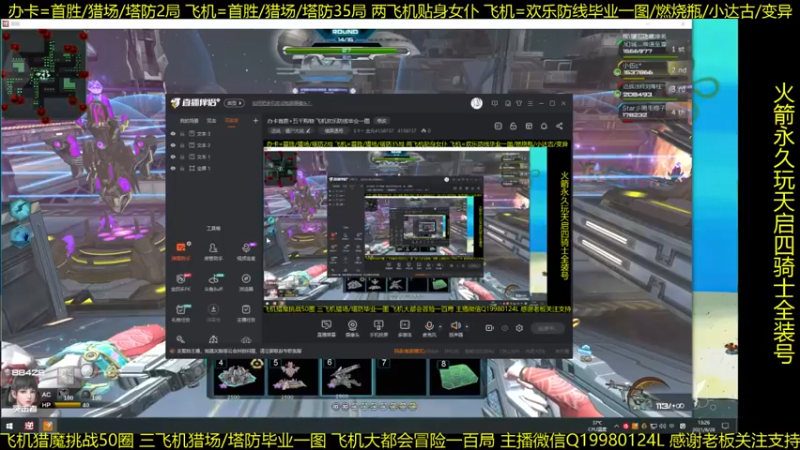Open the underlined help link in title bar
800x450 pixels.
tap(282, 103)
